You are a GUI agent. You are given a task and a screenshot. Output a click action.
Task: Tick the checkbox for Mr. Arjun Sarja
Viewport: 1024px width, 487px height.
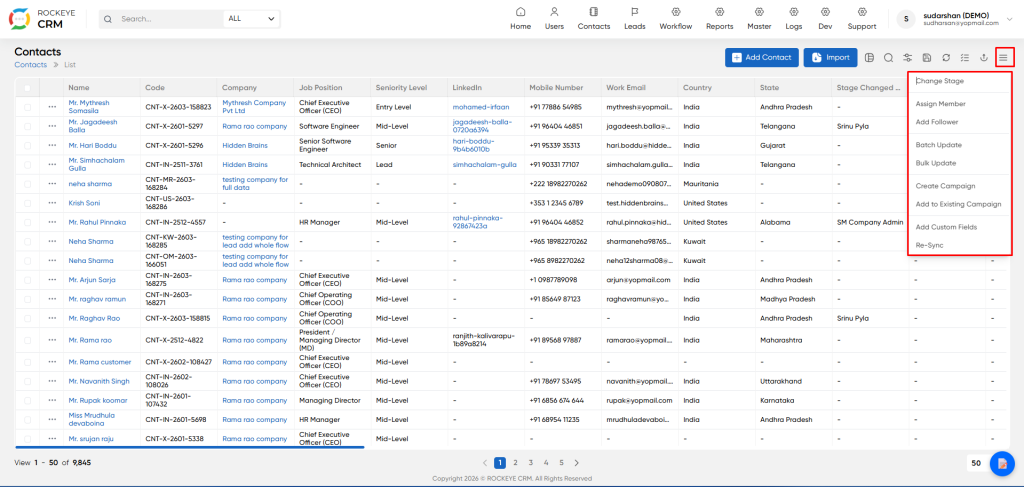coord(27,280)
